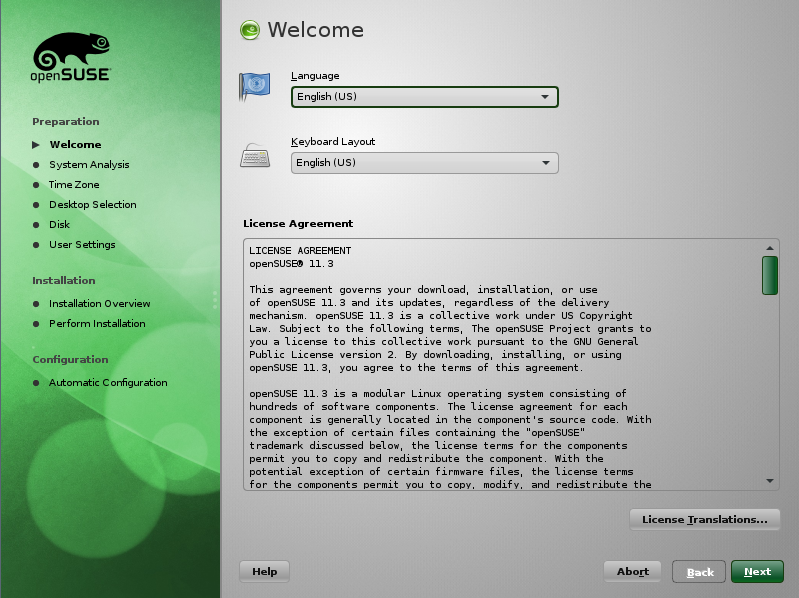Click the Welcome step arrow marker
Viewport: 799px width, 598px height.
36,145
